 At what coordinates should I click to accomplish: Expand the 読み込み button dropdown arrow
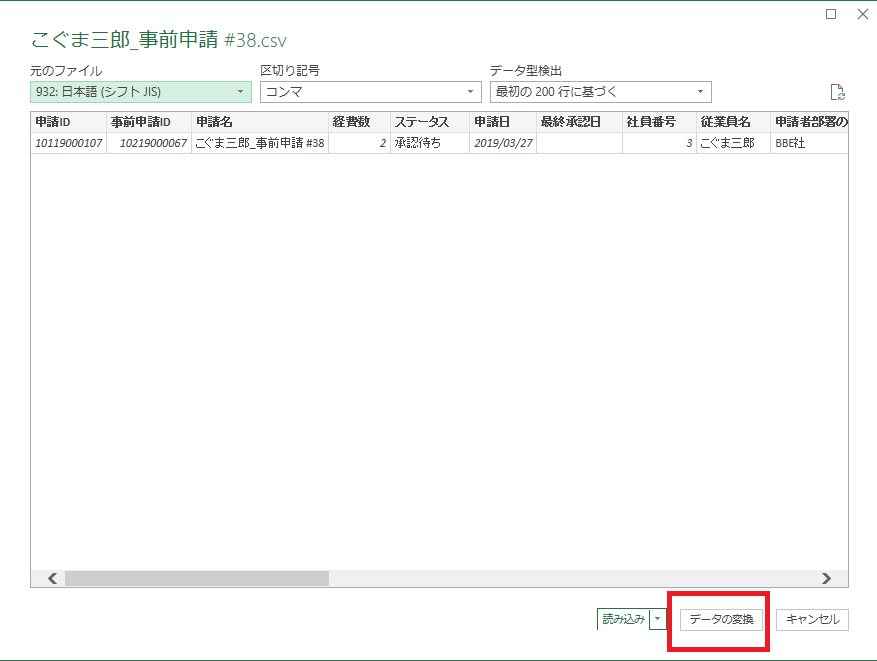tap(658, 619)
